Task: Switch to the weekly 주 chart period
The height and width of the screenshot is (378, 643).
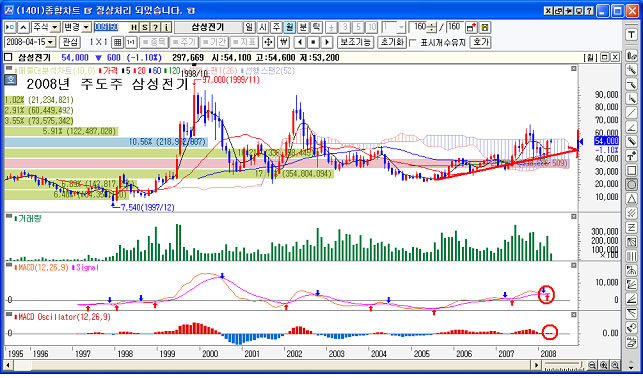Action: (276, 27)
